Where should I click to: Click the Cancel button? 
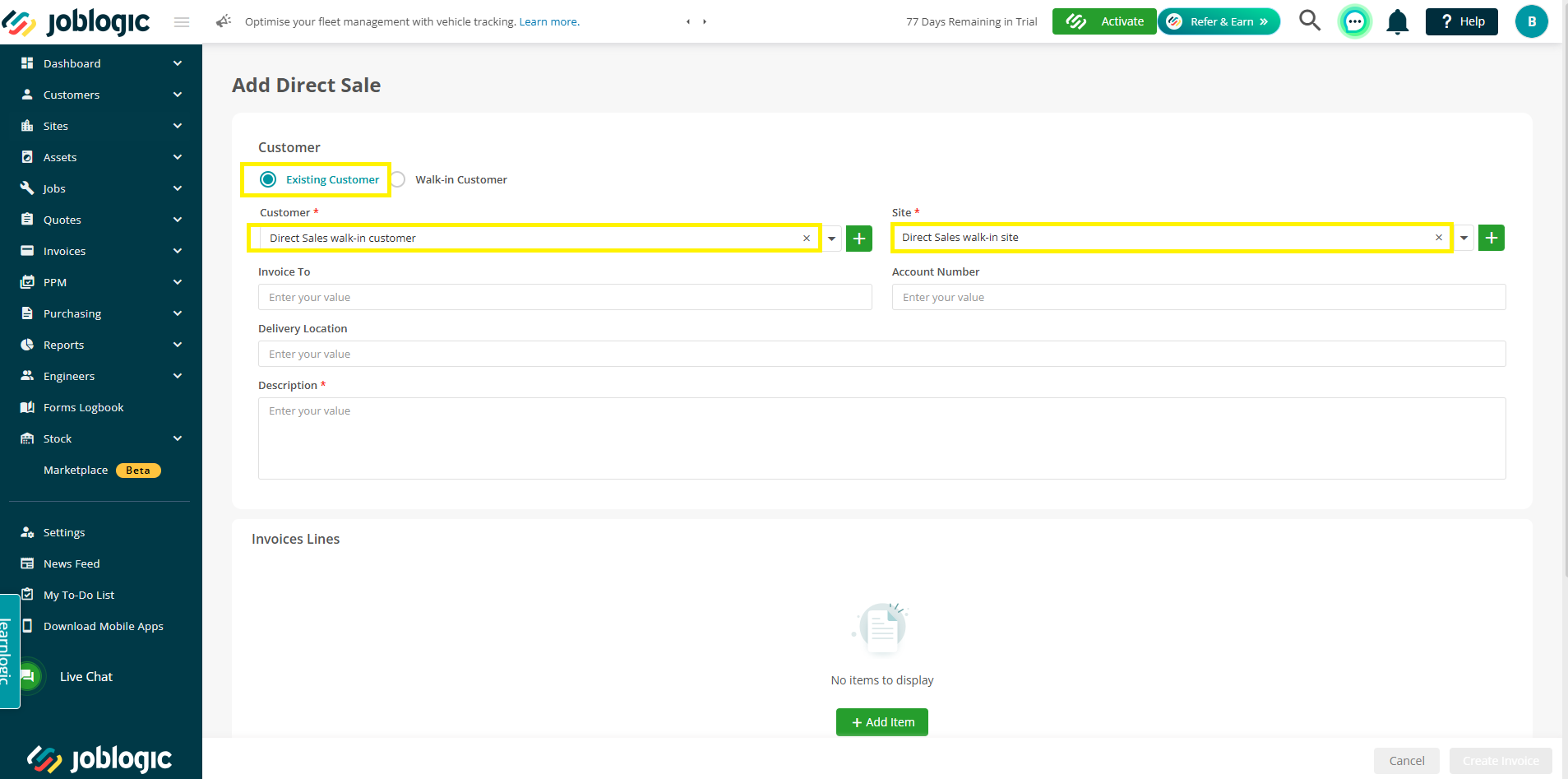coord(1407,761)
